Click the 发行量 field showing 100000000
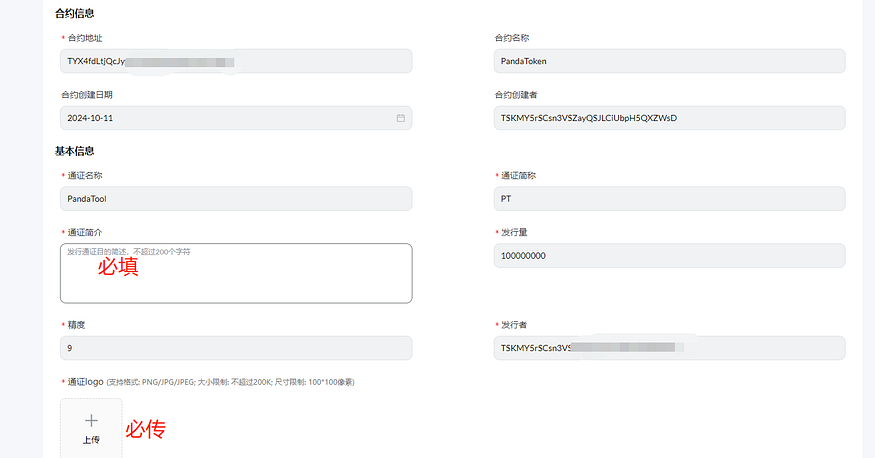The height and width of the screenshot is (458, 875). [670, 255]
